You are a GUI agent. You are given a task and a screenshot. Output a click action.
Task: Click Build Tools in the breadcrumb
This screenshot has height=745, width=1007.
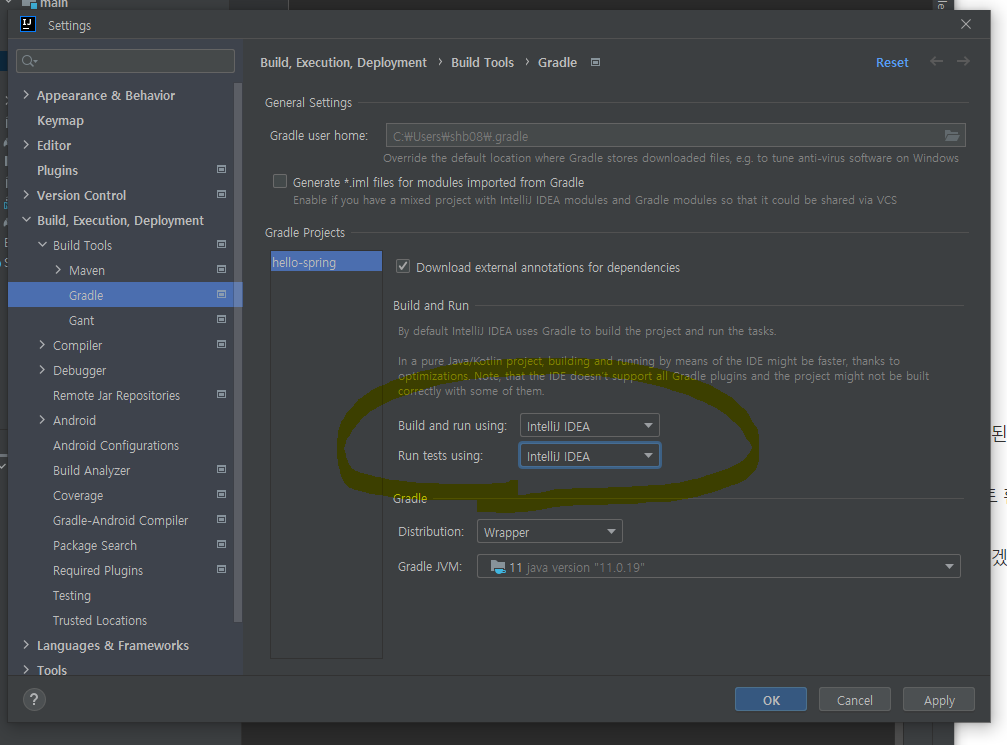(x=482, y=62)
